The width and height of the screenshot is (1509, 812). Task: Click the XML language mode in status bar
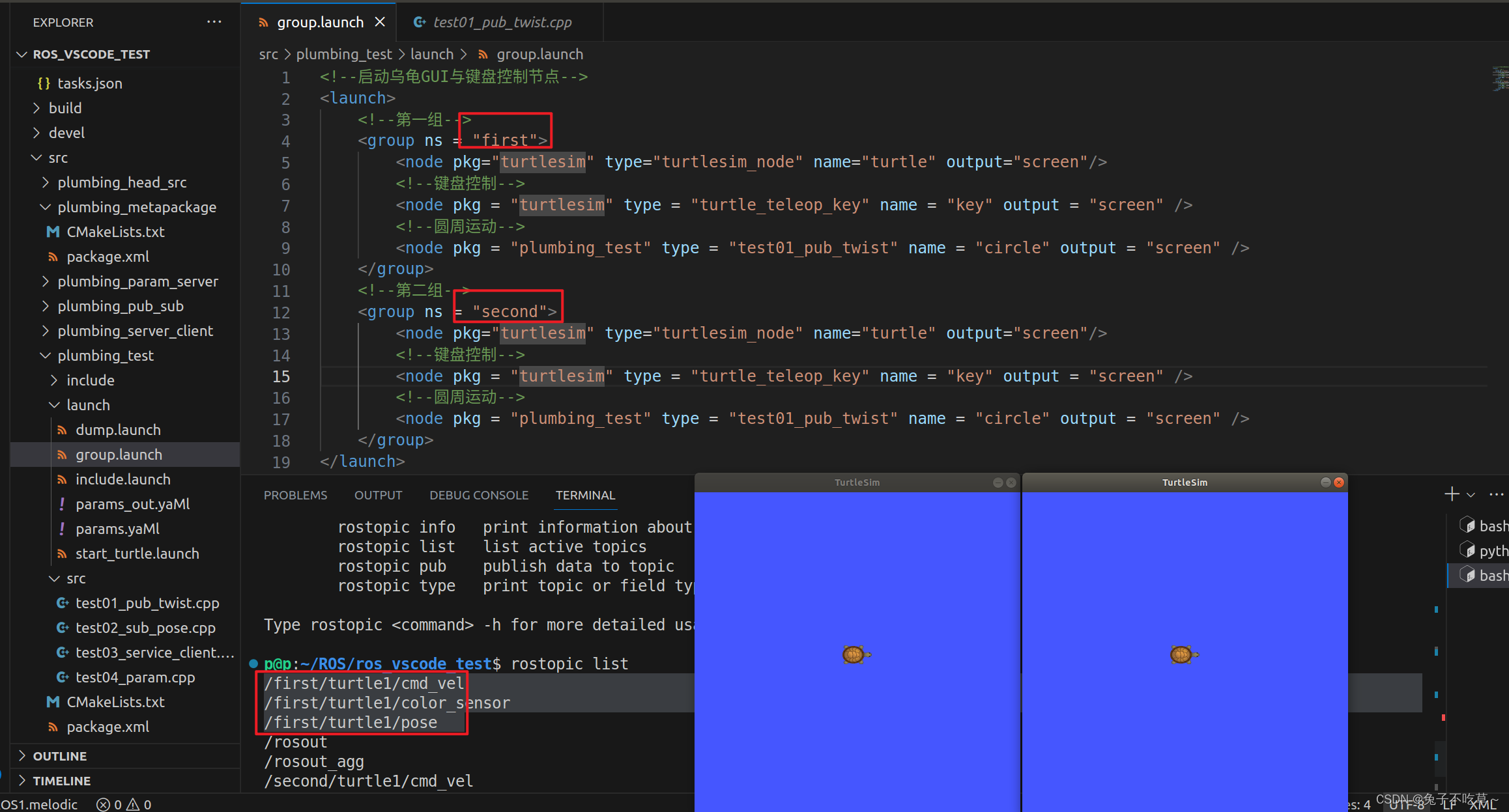[x=1483, y=805]
